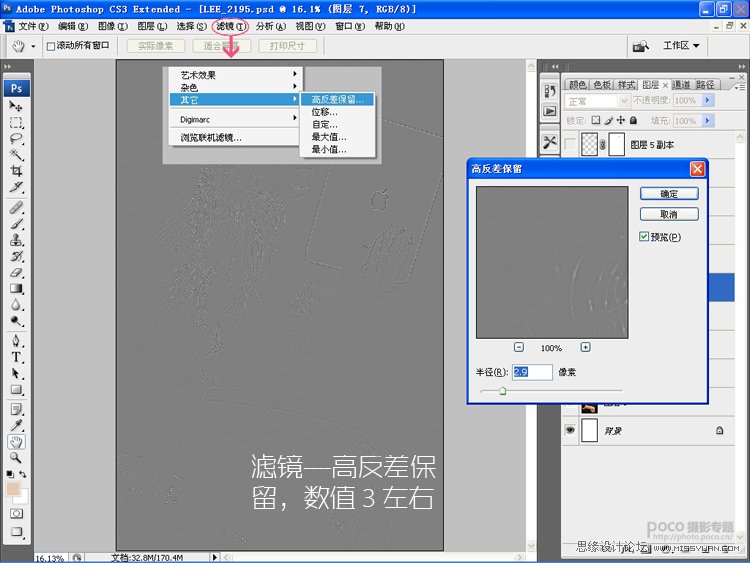Confirm the High Pass dialog
This screenshot has height=563, width=750.
pos(669,193)
